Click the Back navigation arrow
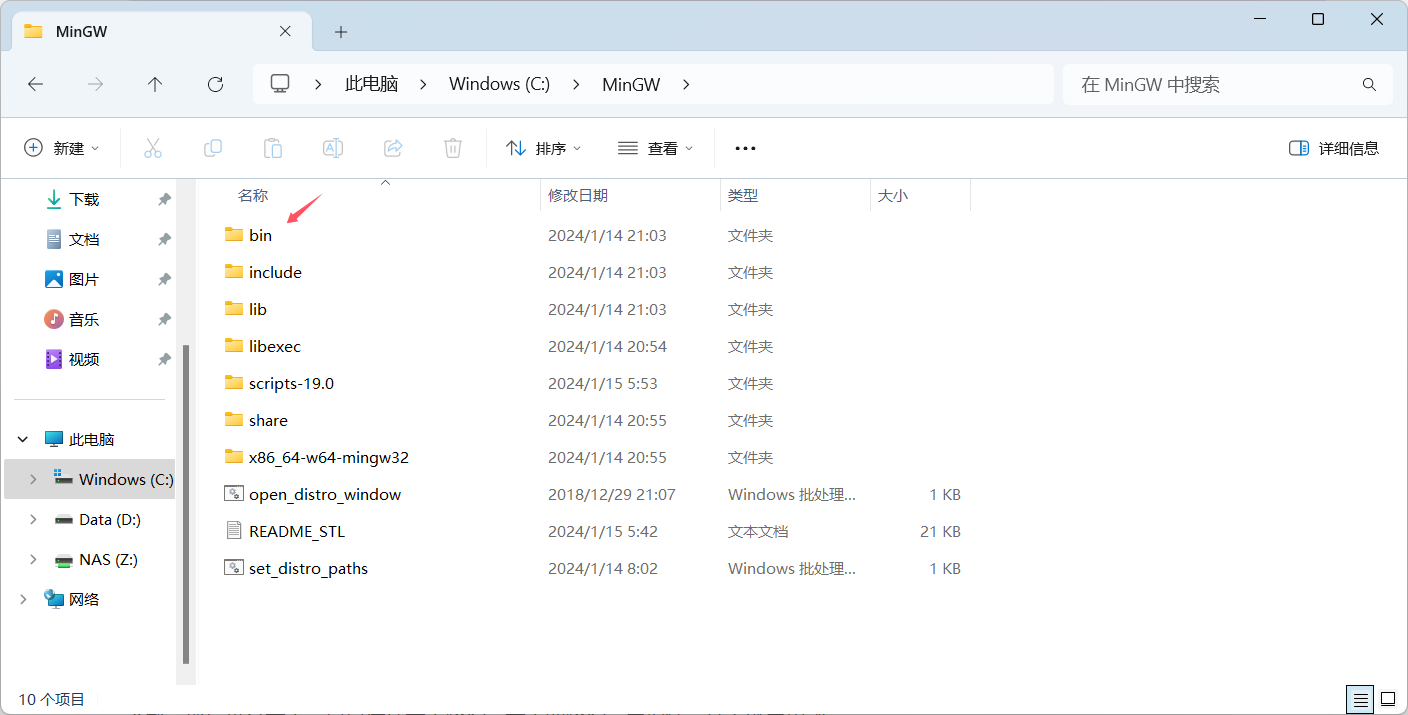The width and height of the screenshot is (1408, 715). [x=35, y=85]
